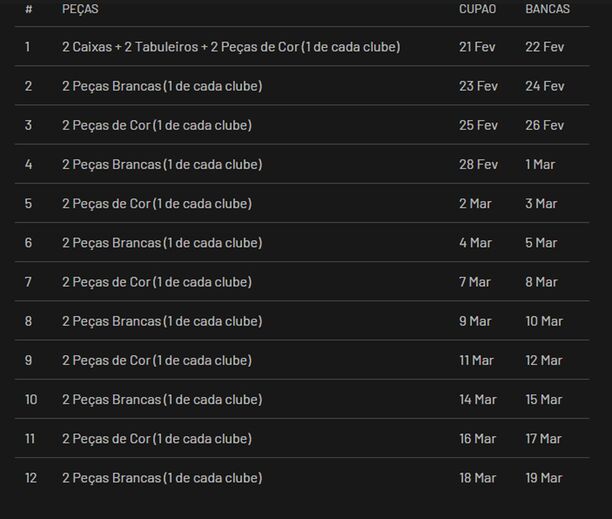612x519 pixels.
Task: Click the 21 Fev coupon date
Action: 477,47
